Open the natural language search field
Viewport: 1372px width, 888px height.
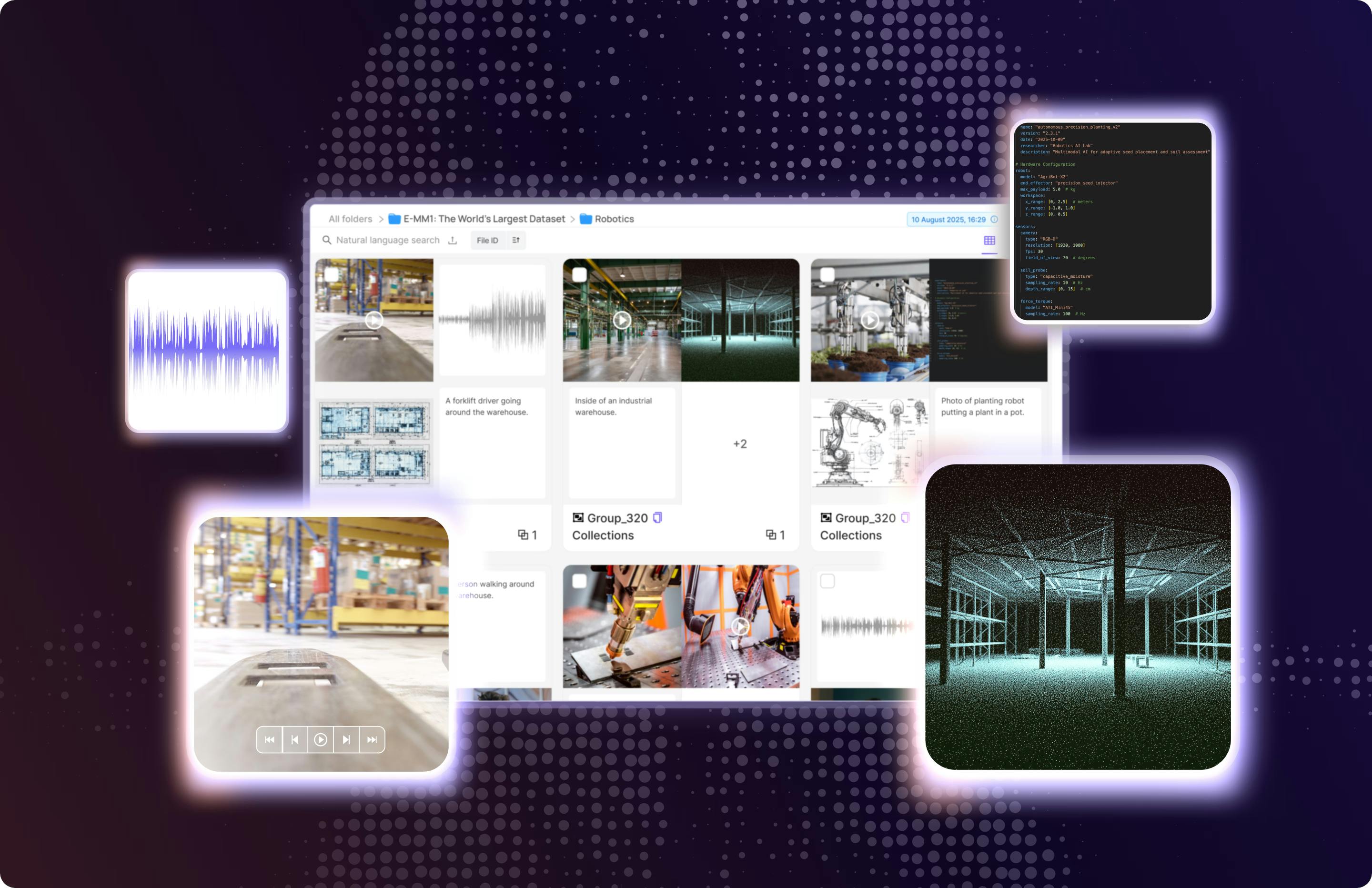(x=387, y=240)
